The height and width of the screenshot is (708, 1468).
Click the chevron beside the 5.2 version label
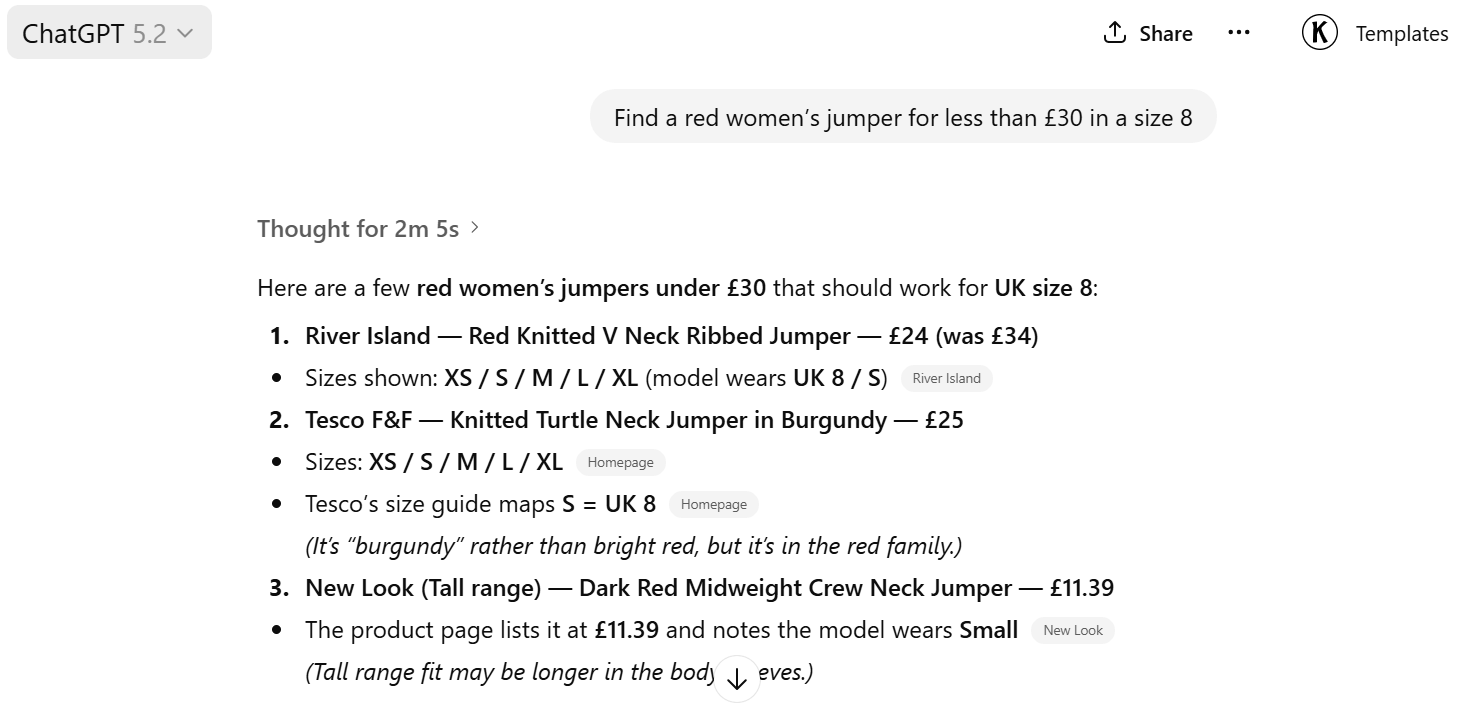pyautogui.click(x=185, y=33)
